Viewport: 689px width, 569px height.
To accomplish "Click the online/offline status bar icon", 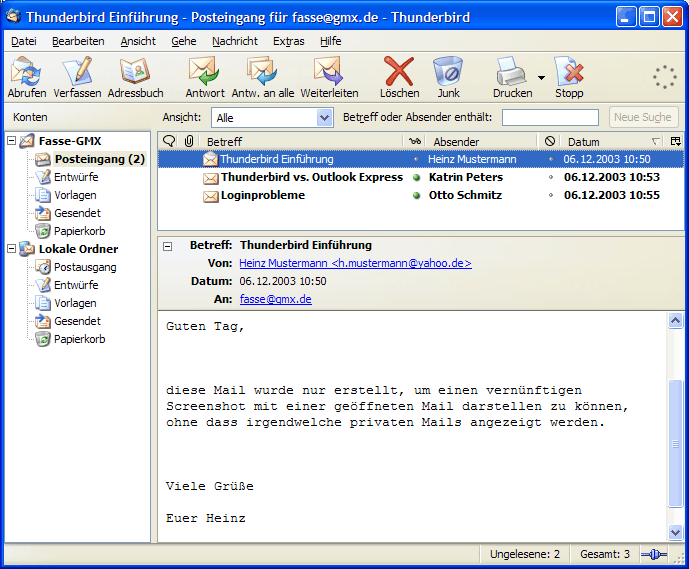I will (653, 555).
